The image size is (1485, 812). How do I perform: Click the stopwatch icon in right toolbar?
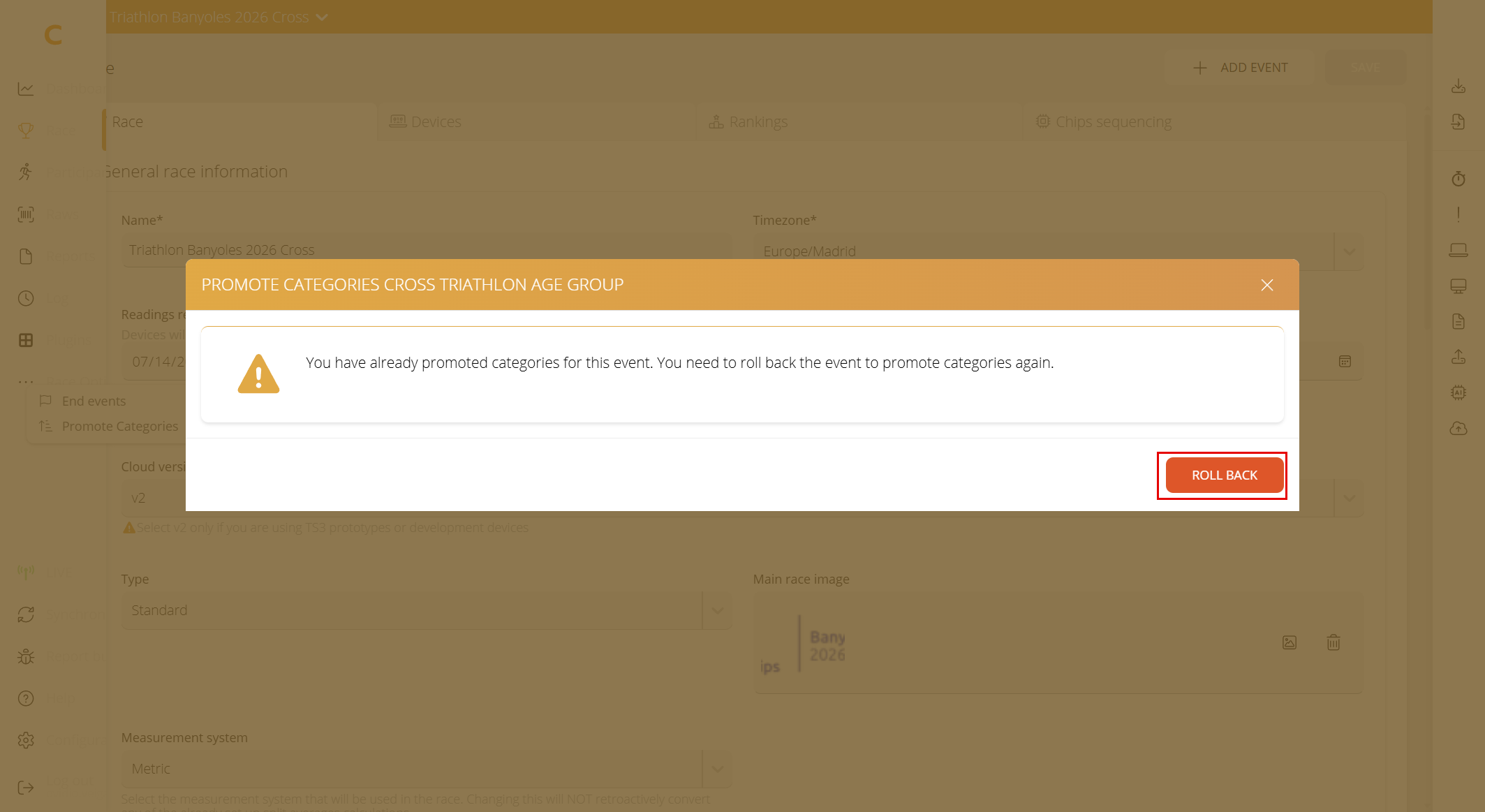point(1458,179)
